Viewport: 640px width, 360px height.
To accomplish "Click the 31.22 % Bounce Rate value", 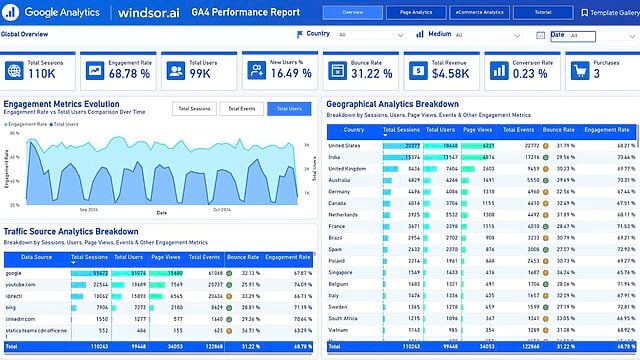I will pos(372,74).
